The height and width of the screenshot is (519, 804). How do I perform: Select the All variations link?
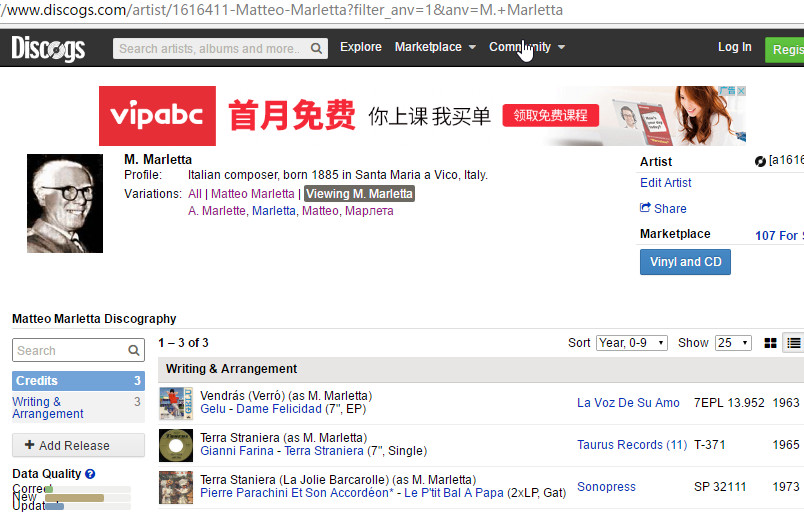tap(195, 194)
